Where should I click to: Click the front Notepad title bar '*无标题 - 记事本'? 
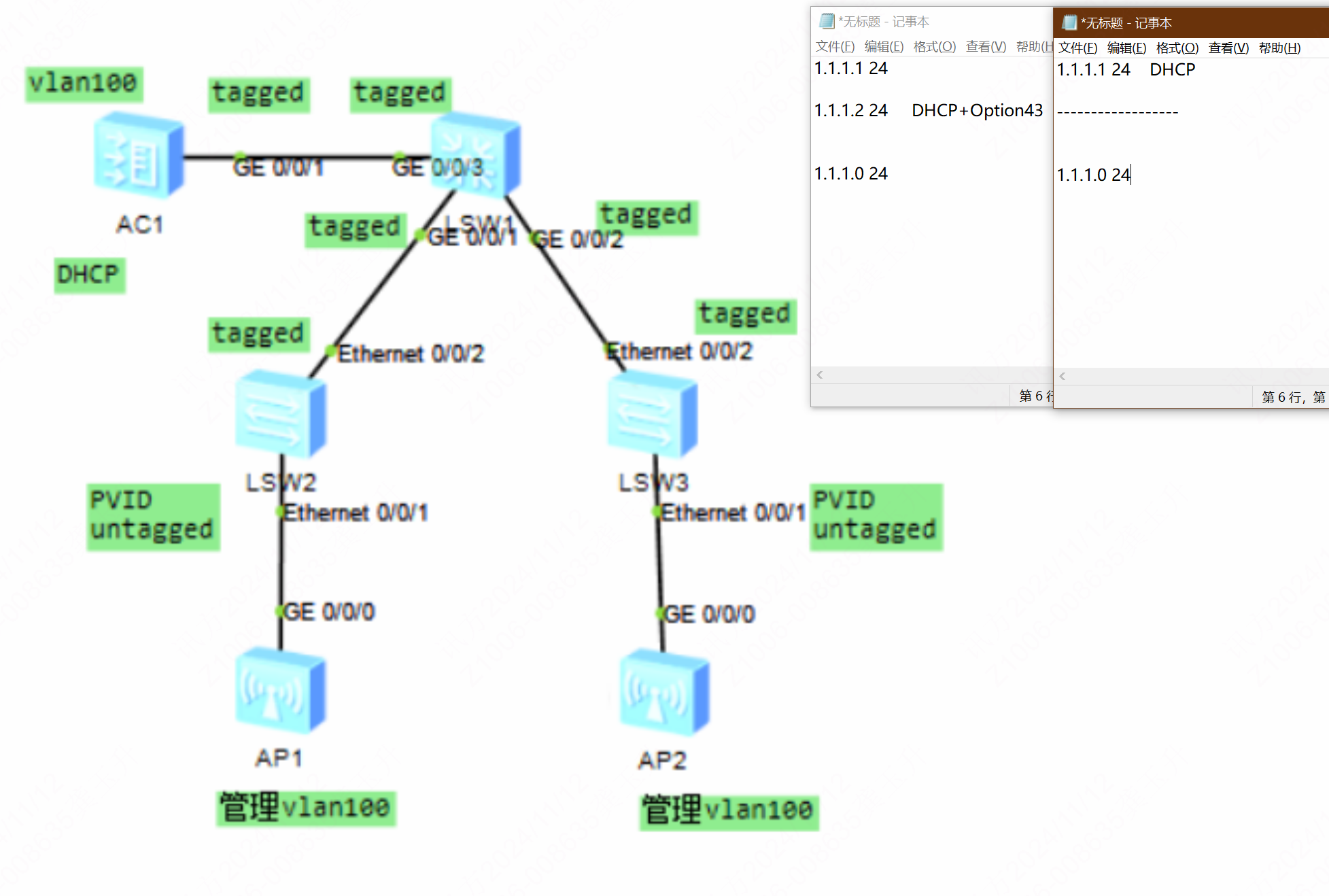click(x=1126, y=23)
